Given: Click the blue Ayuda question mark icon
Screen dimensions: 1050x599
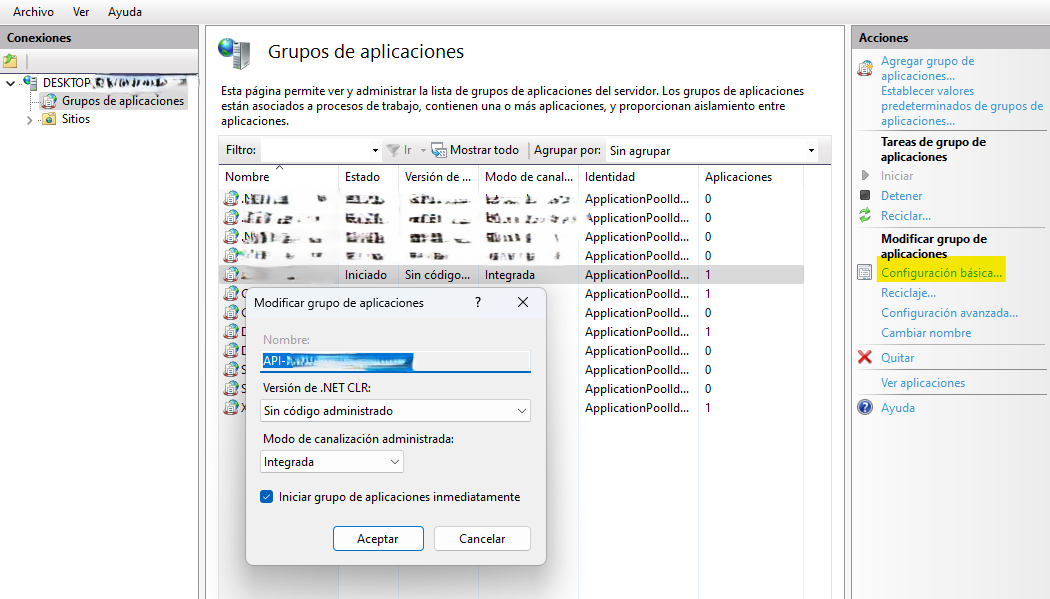Looking at the screenshot, I should (x=865, y=408).
